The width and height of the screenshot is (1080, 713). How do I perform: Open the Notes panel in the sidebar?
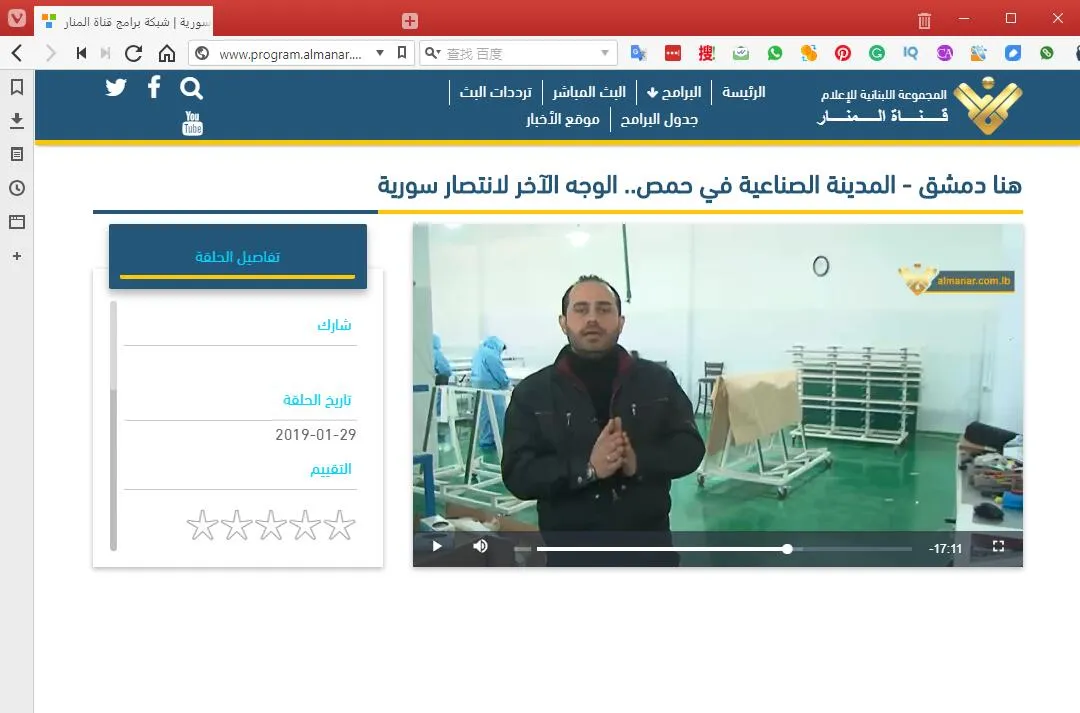click(x=16, y=154)
